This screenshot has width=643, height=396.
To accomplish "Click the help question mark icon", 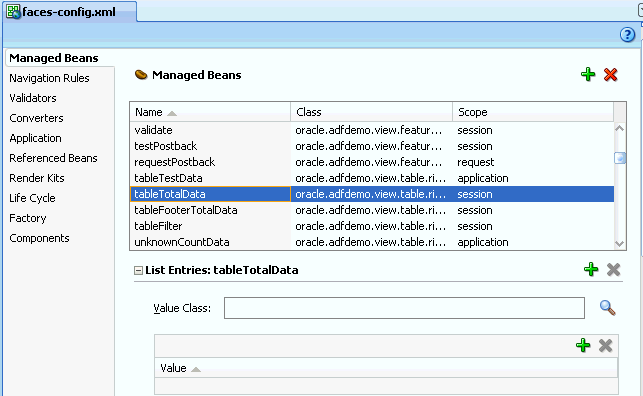I will pos(627,35).
